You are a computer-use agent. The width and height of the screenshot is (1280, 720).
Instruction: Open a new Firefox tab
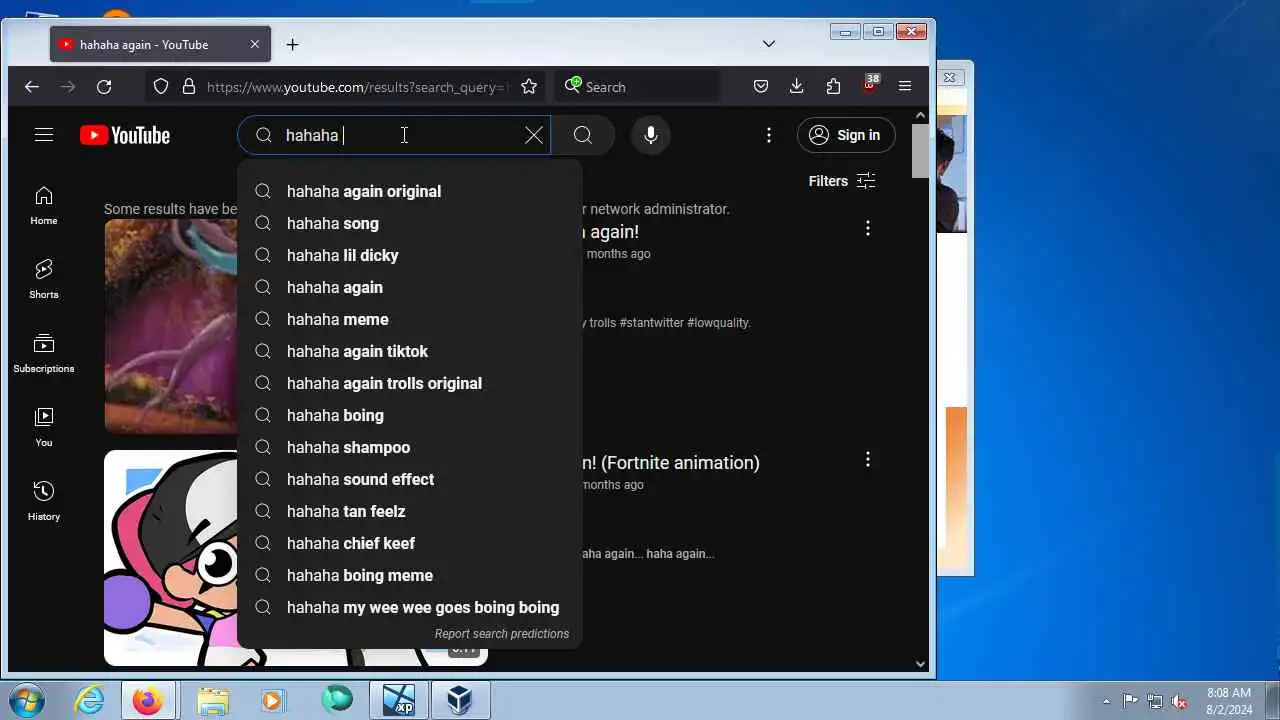292,44
